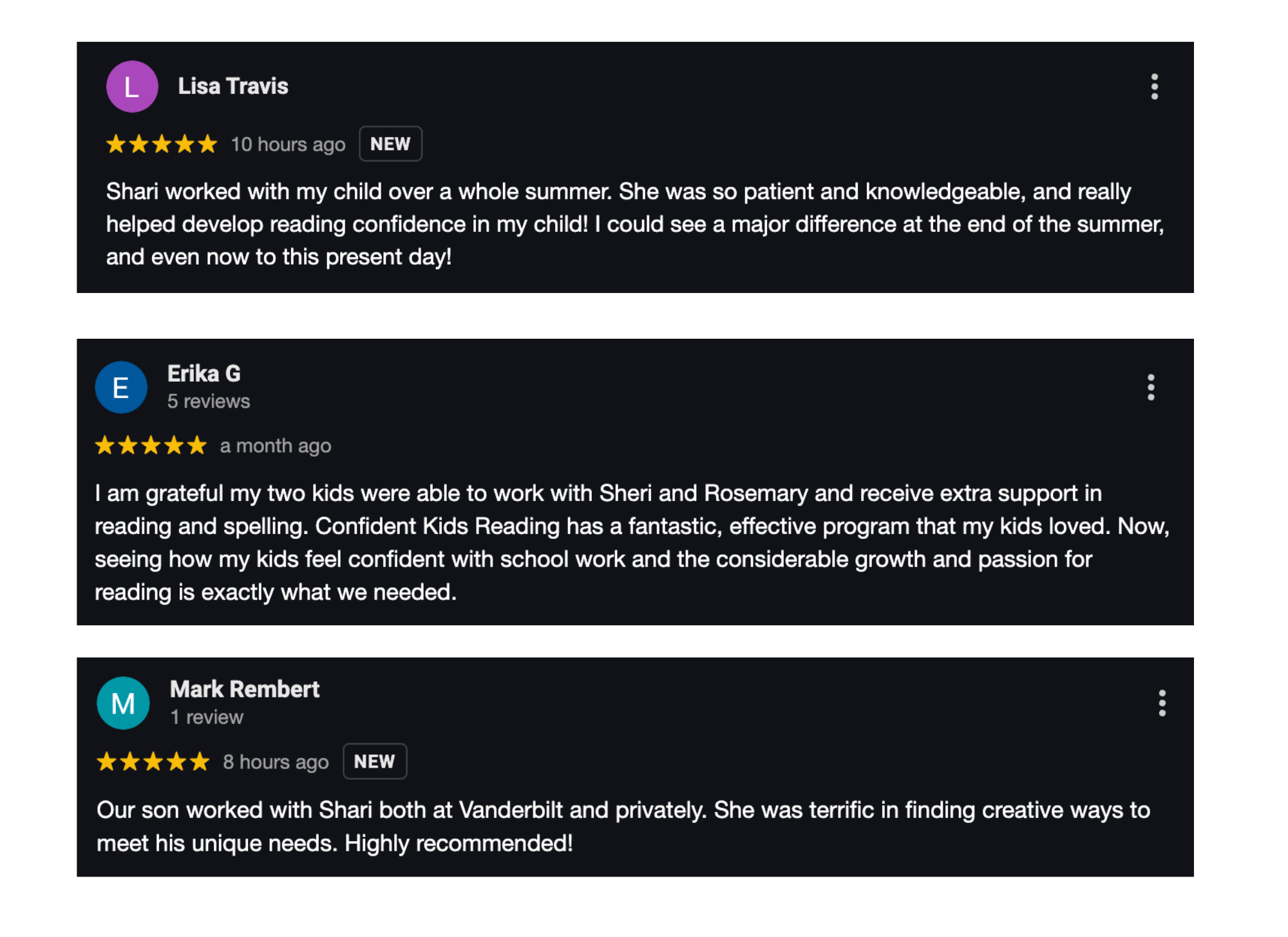Click Lisa Travis's purple L avatar

[132, 87]
